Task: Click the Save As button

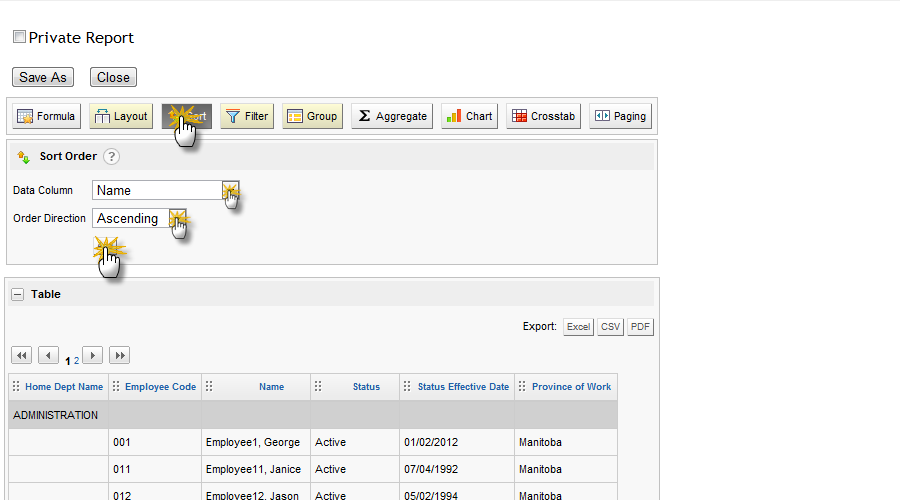Action: [43, 77]
